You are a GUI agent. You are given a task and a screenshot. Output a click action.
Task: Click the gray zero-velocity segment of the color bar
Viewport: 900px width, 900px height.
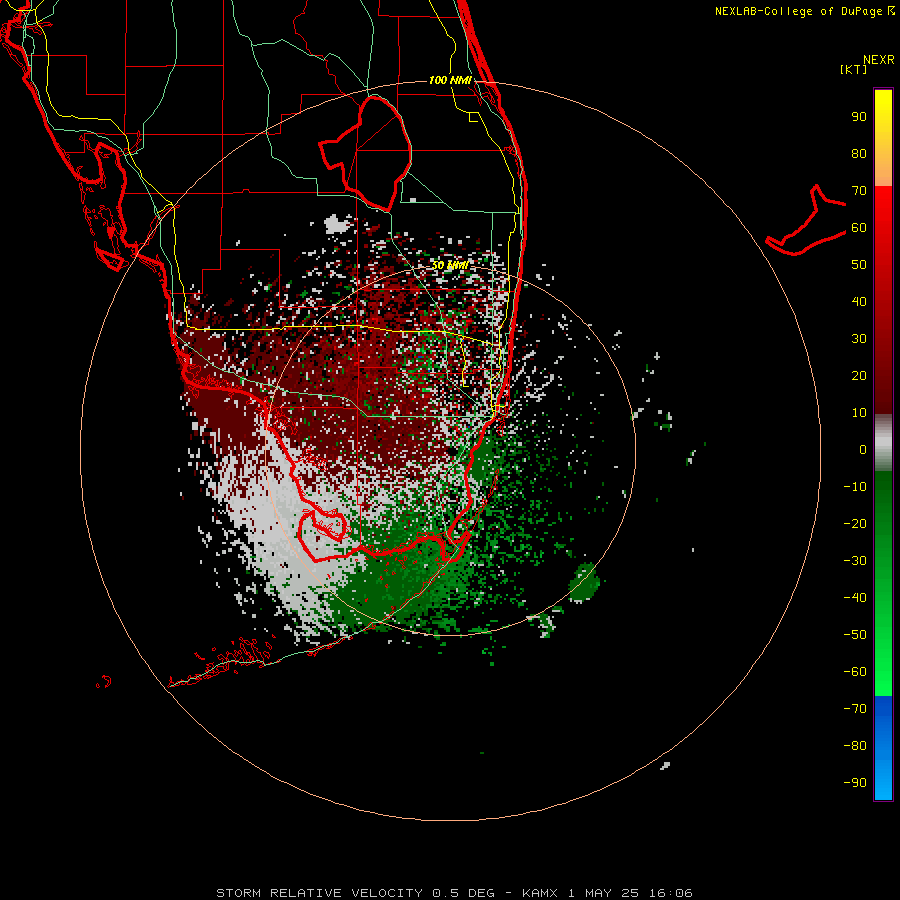883,443
